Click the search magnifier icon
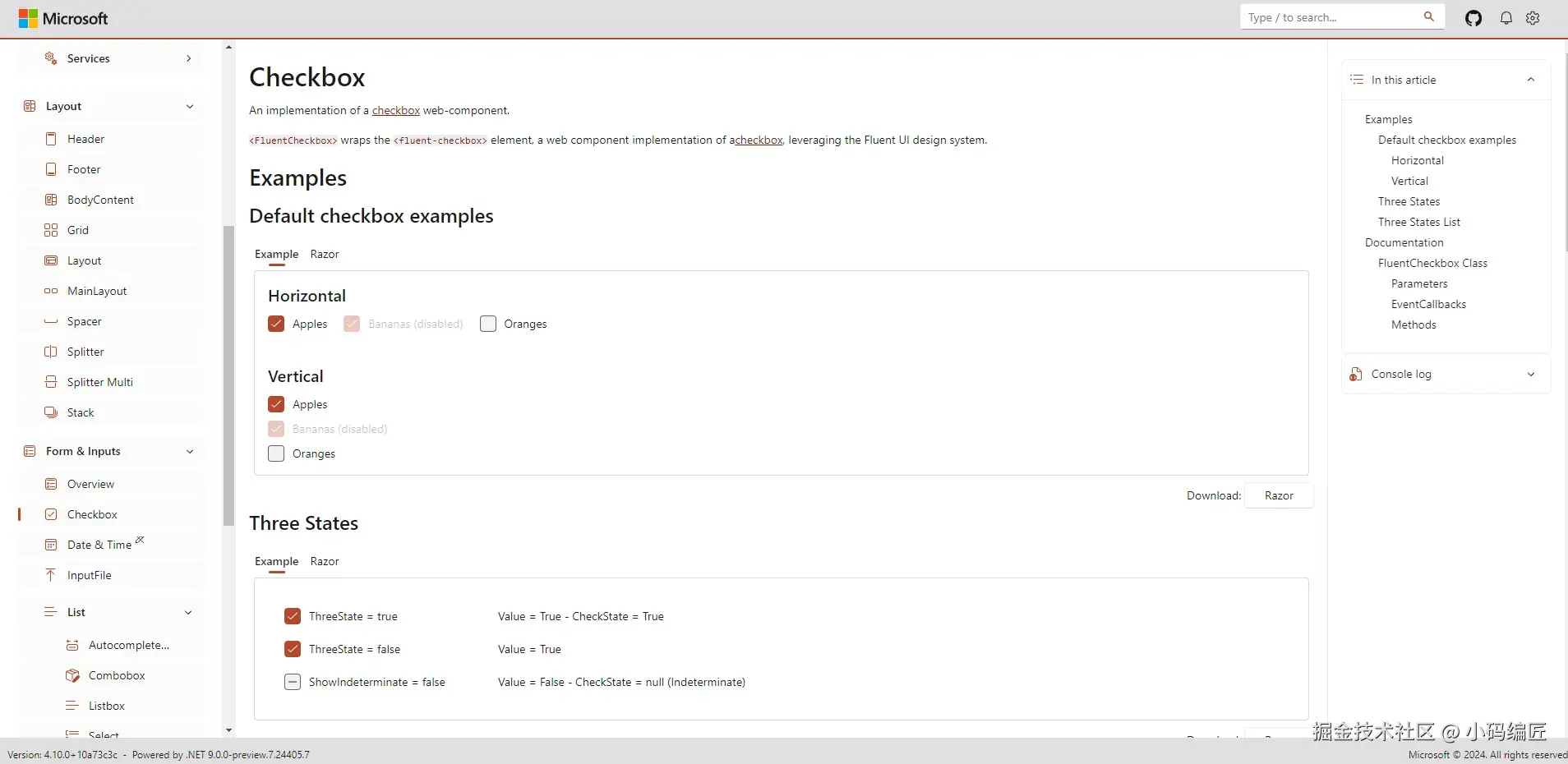The image size is (1568, 764). 1429,16
